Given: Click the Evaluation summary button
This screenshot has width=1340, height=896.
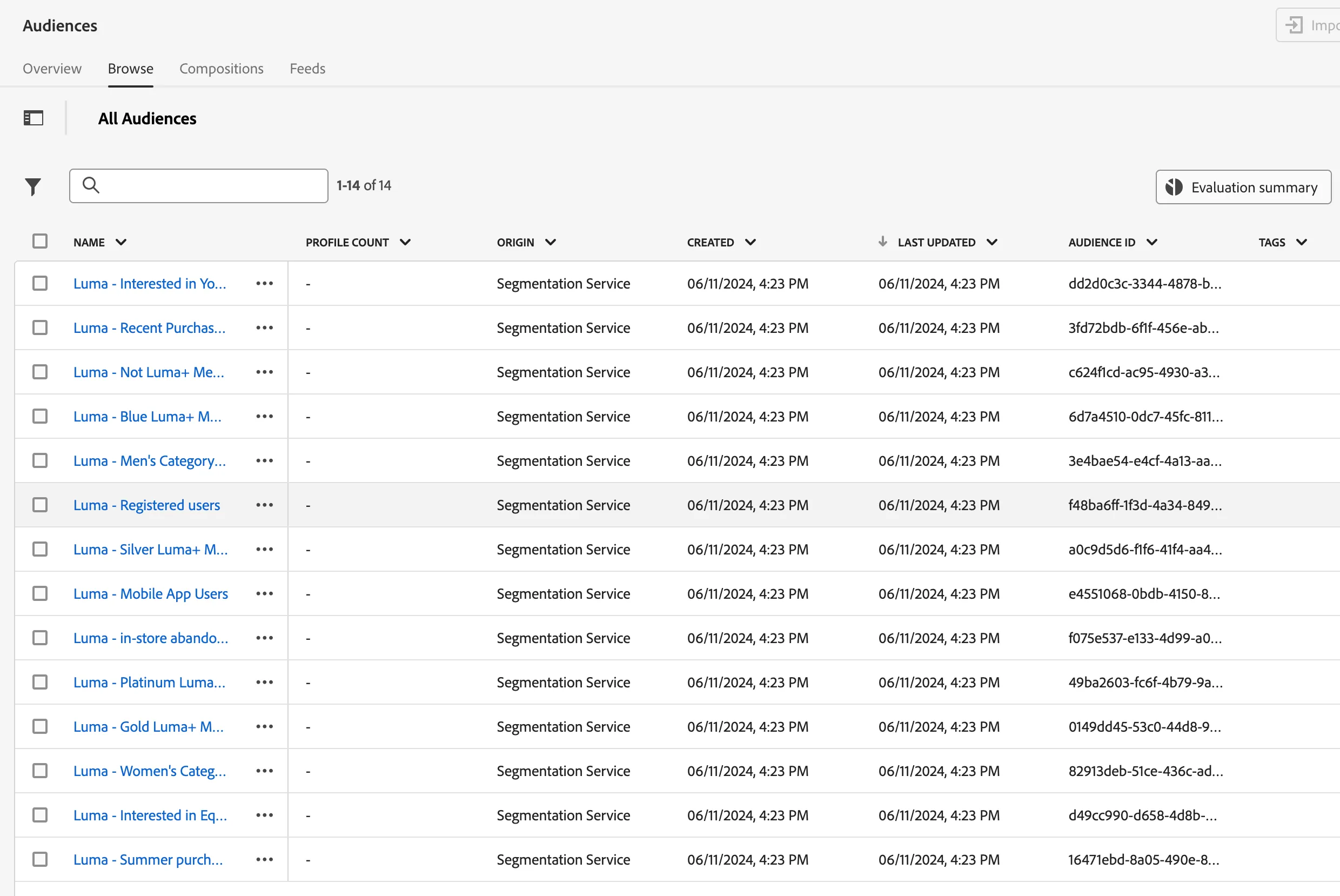Looking at the screenshot, I should pyautogui.click(x=1243, y=187).
